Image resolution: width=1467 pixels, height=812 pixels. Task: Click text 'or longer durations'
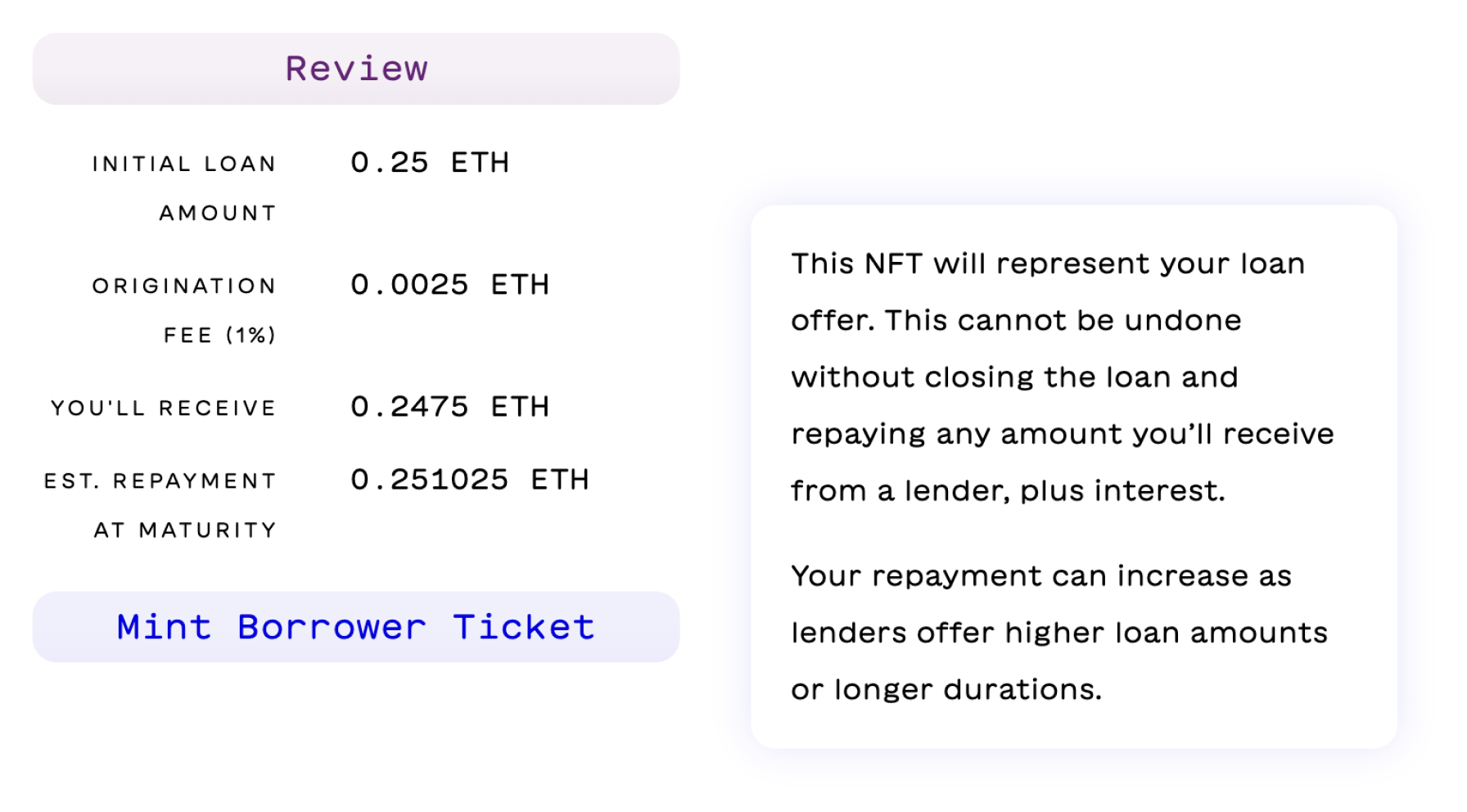pyautogui.click(x=945, y=689)
